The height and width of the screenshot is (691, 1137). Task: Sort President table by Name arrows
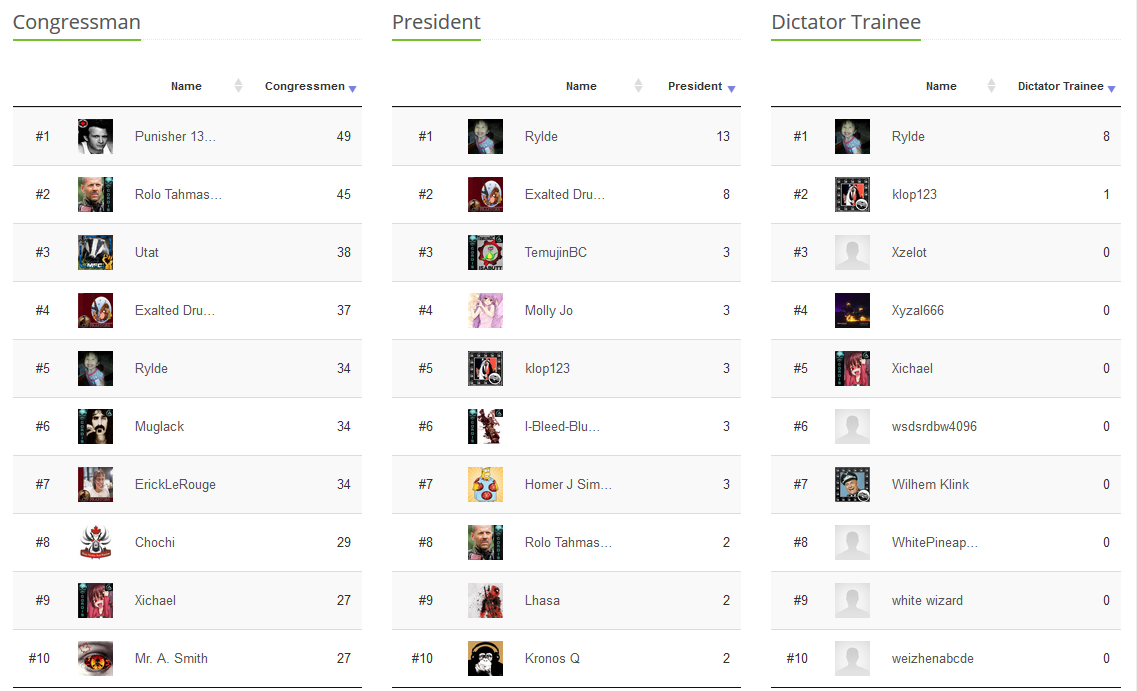(x=638, y=86)
